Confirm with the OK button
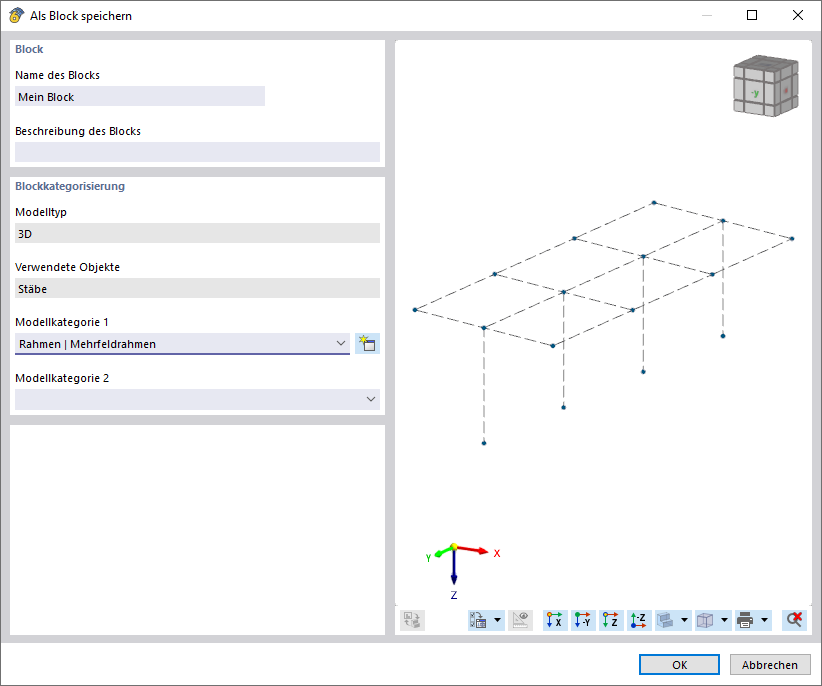The image size is (822, 686). click(679, 665)
